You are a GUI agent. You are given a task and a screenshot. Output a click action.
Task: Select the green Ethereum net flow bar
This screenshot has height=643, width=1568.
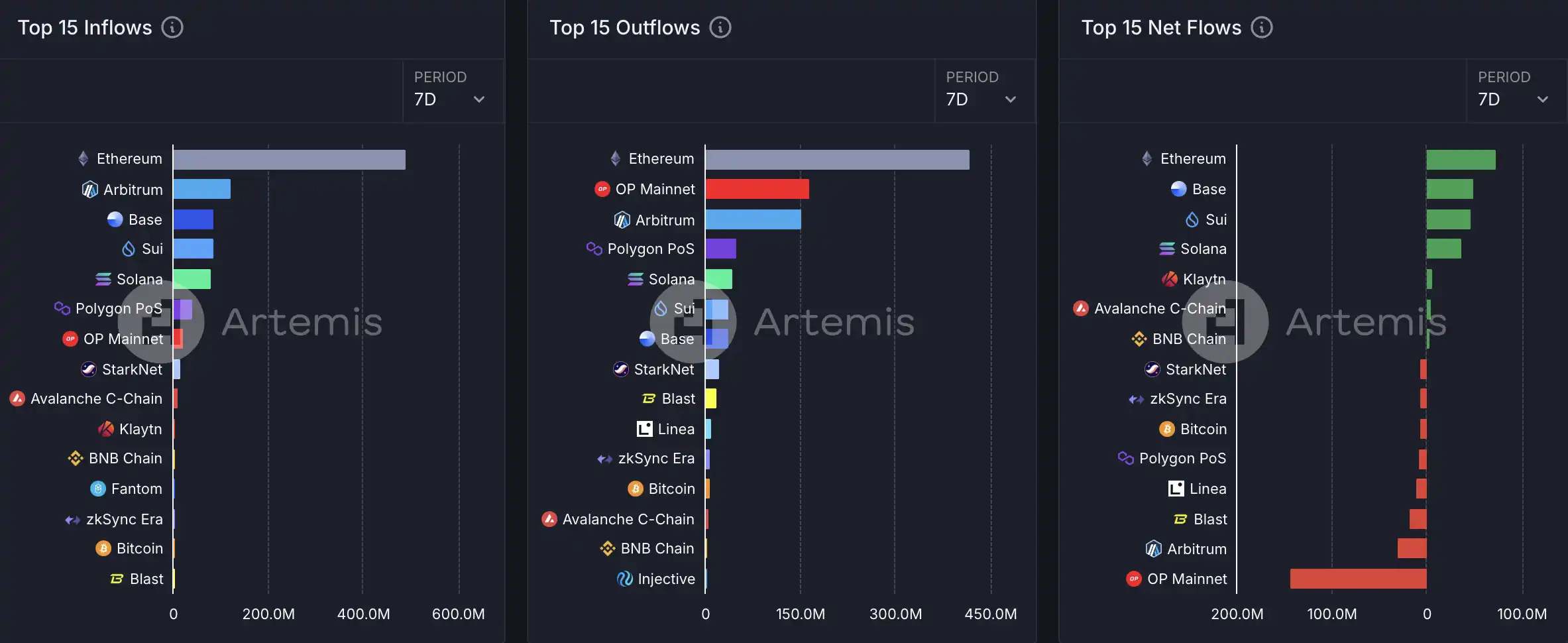coord(1461,160)
